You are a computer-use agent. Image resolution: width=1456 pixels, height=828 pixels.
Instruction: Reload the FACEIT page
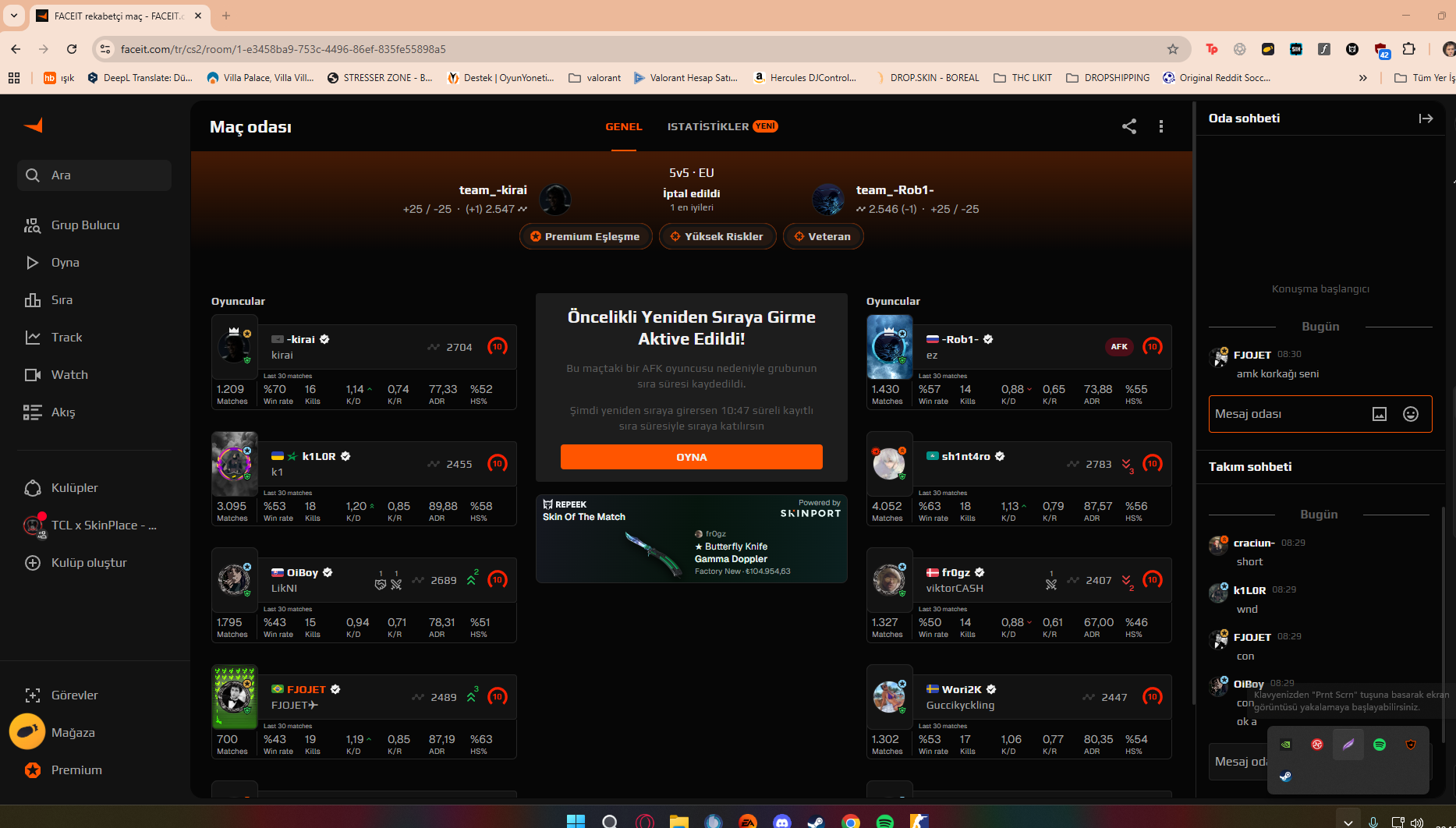click(72, 49)
